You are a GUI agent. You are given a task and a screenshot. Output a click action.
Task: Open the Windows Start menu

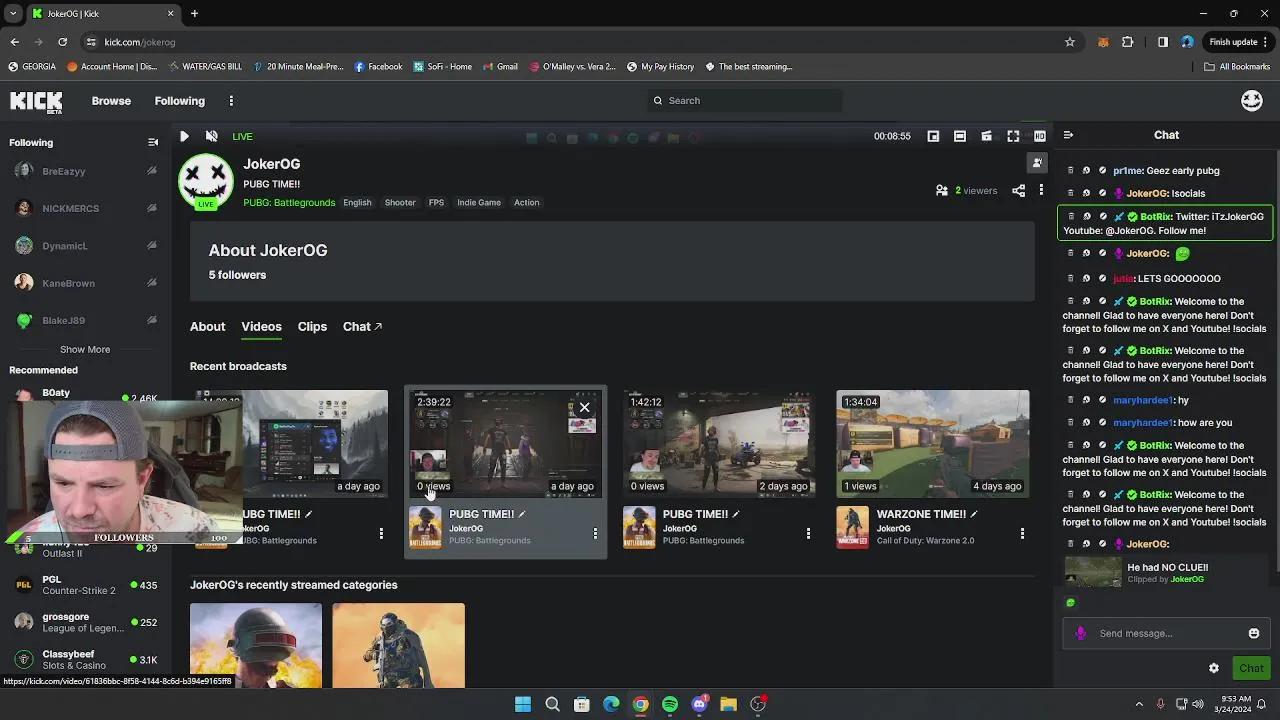point(522,704)
